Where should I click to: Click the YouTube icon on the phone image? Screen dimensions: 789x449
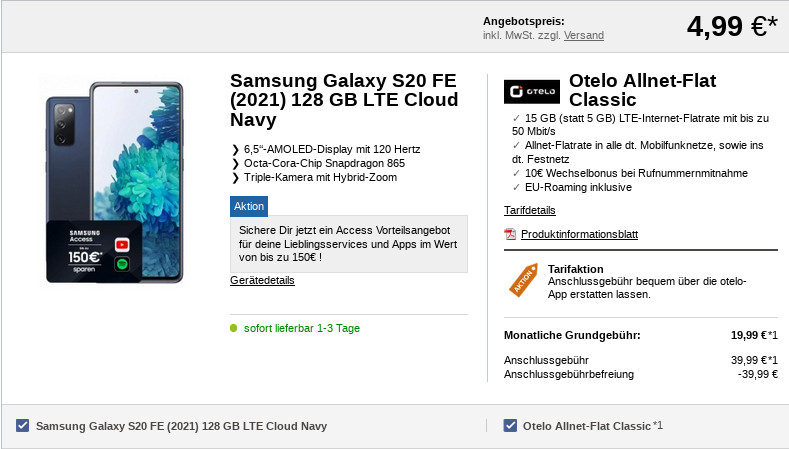[x=121, y=245]
